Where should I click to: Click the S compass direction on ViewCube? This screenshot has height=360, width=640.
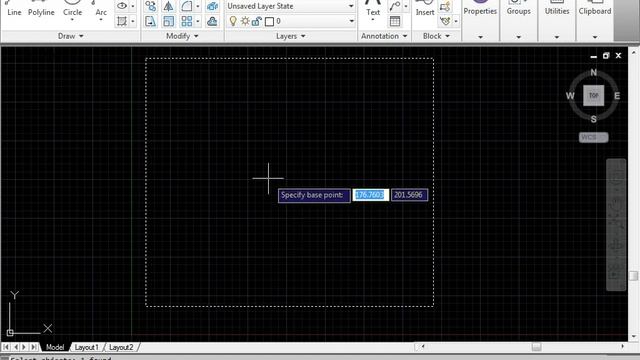[593, 119]
